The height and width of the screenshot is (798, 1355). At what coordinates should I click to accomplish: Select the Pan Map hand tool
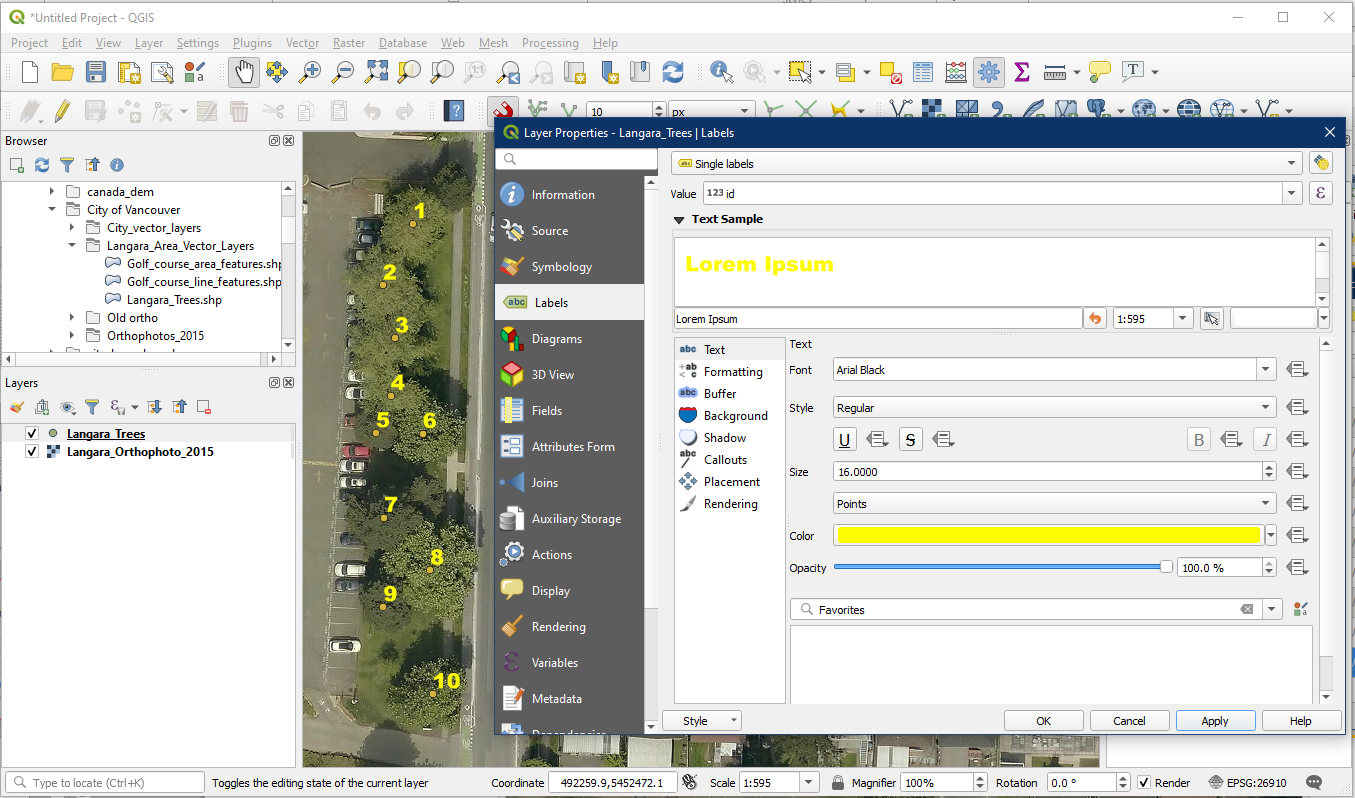point(244,72)
